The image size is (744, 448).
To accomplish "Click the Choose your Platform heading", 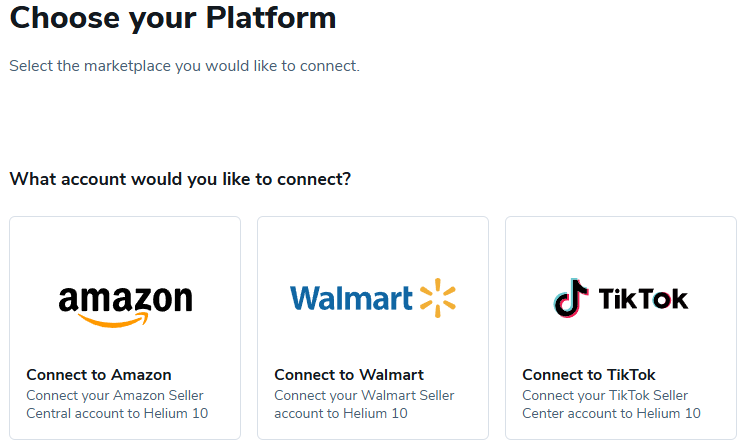I will coord(173,17).
